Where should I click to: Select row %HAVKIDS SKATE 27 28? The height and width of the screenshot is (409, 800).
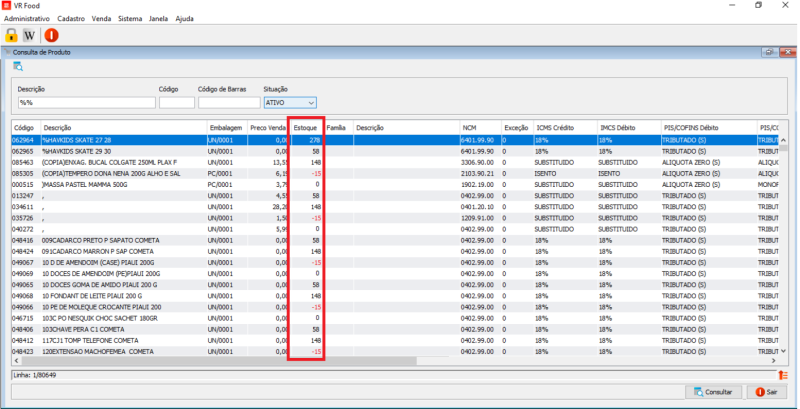coord(395,140)
